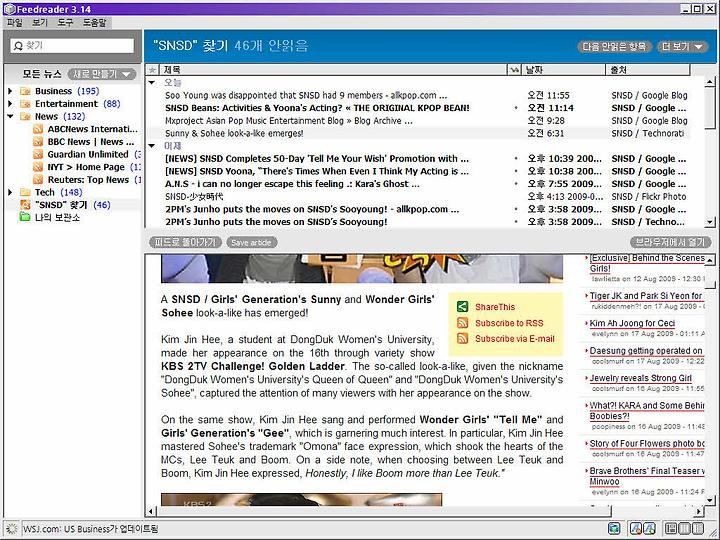This screenshot has width=720, height=540.
Task: Open the 새로 만들기 dropdown
Action: 102,74
